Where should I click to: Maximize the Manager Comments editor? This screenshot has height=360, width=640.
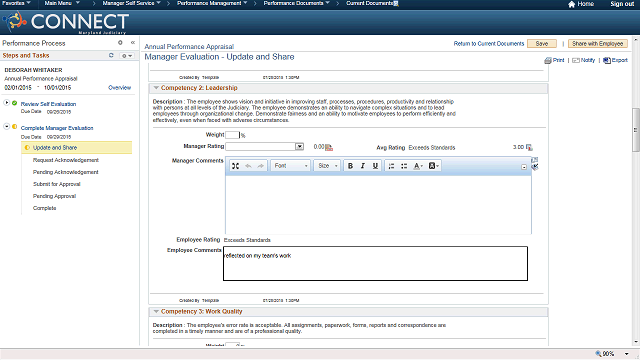tap(236, 166)
